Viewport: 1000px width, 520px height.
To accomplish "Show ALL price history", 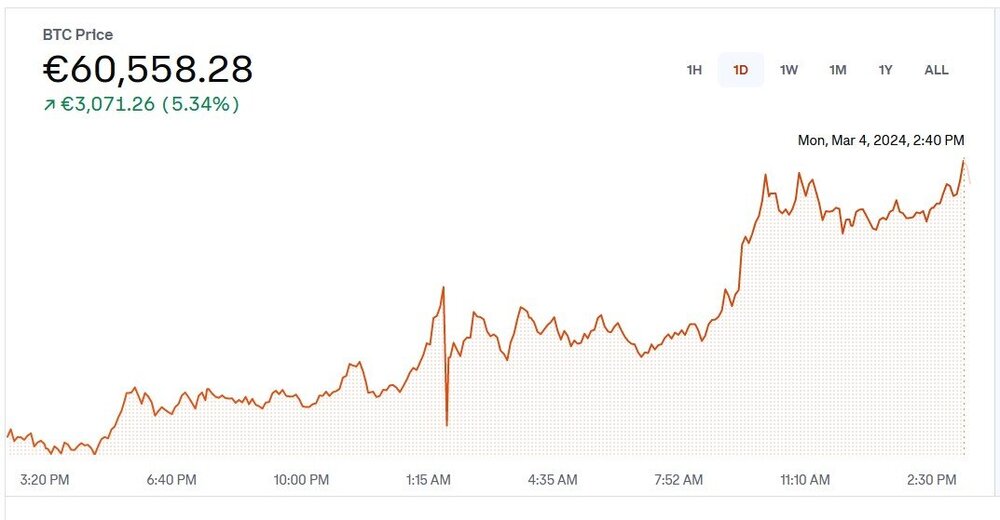I will pyautogui.click(x=936, y=70).
